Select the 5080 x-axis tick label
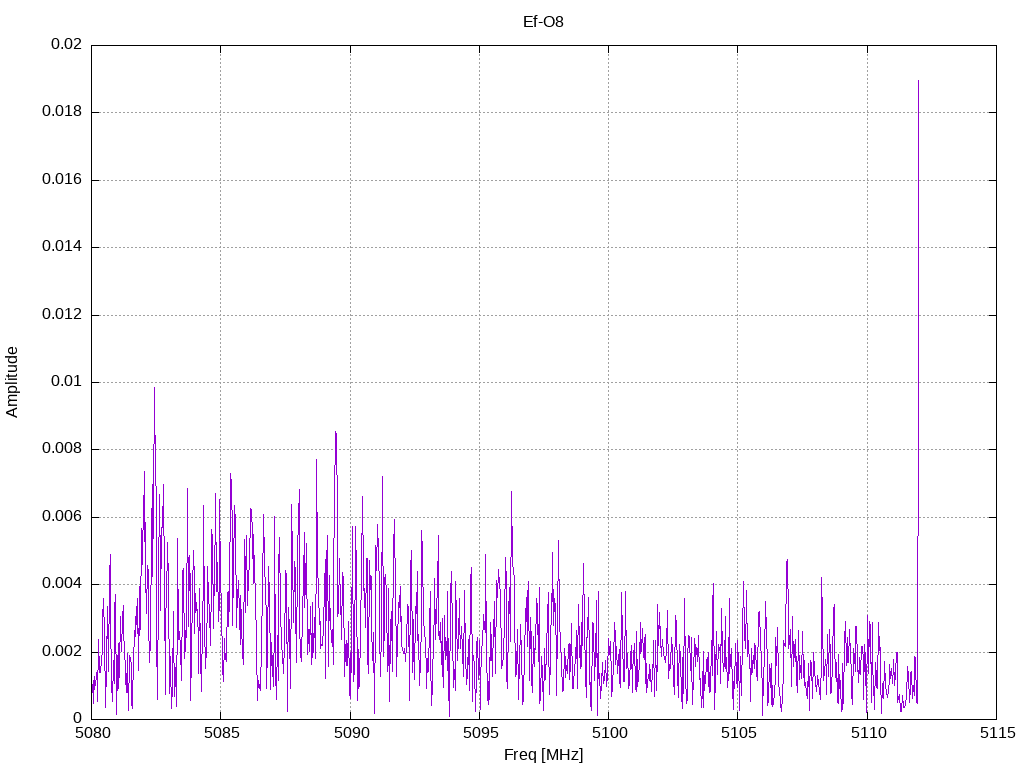 (x=92, y=733)
